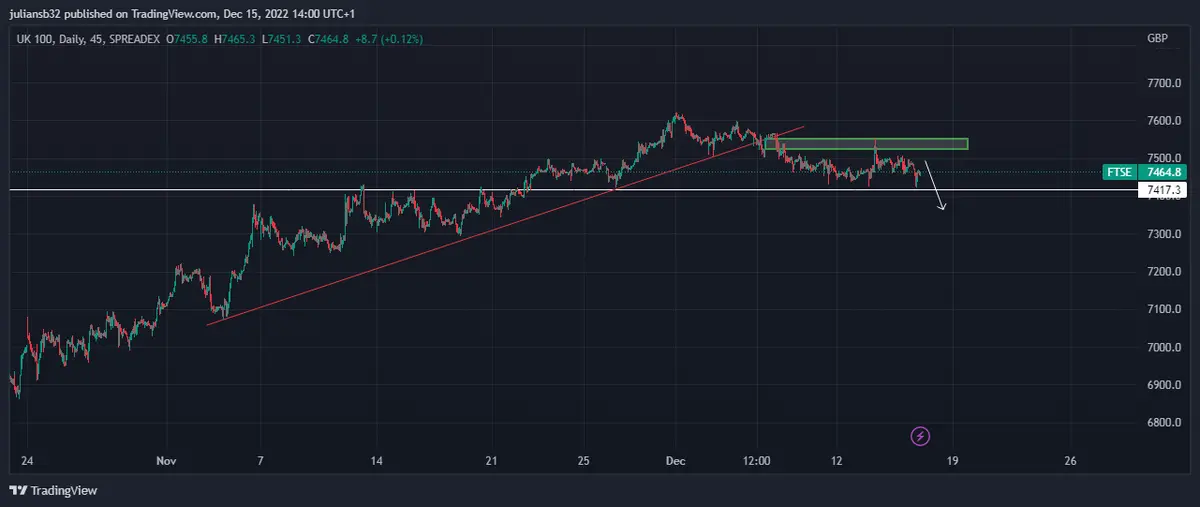Click the 7417.3 horizontal line price label

1165,189
